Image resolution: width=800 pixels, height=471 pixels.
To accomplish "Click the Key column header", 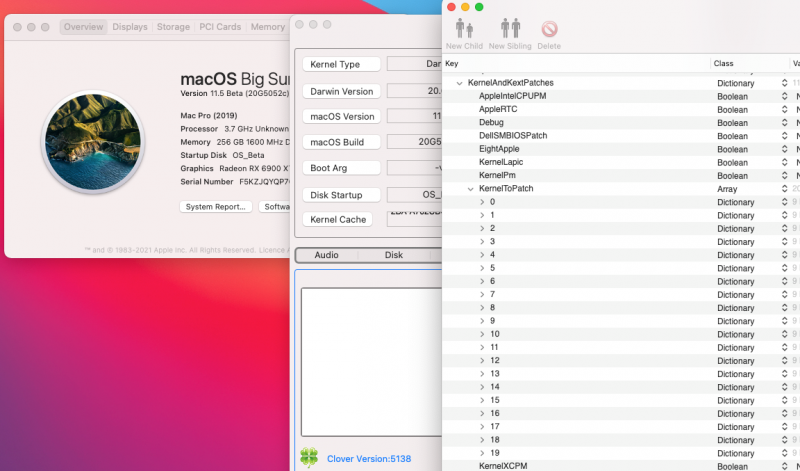I will click(x=577, y=64).
